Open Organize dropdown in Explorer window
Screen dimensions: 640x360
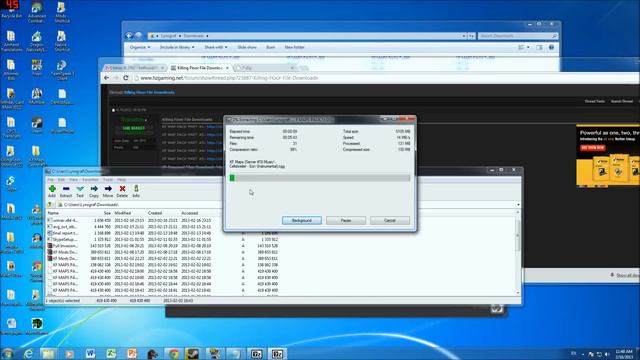pos(140,47)
